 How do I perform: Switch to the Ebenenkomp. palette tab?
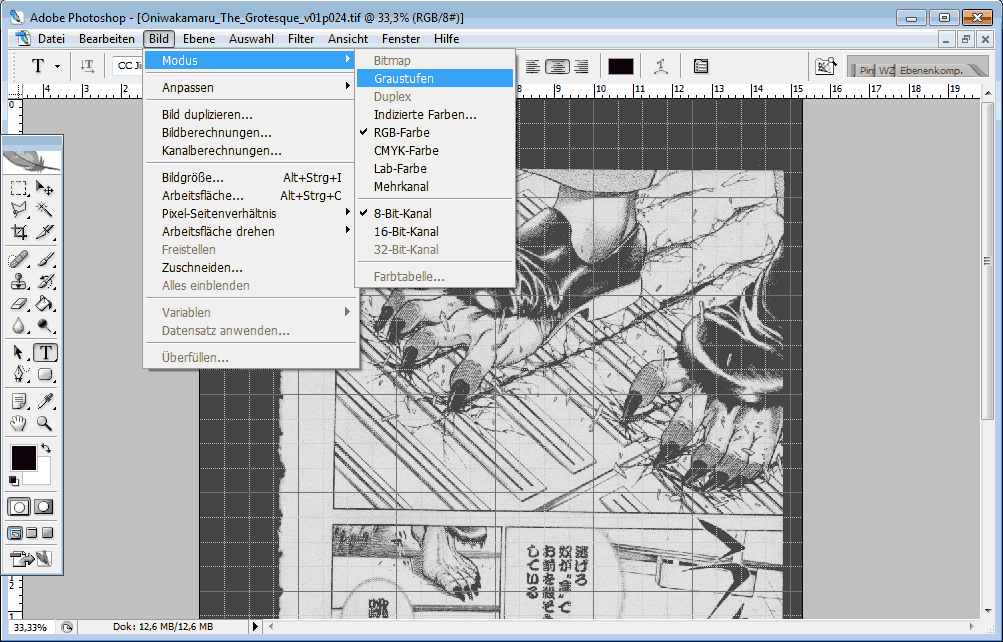click(931, 70)
